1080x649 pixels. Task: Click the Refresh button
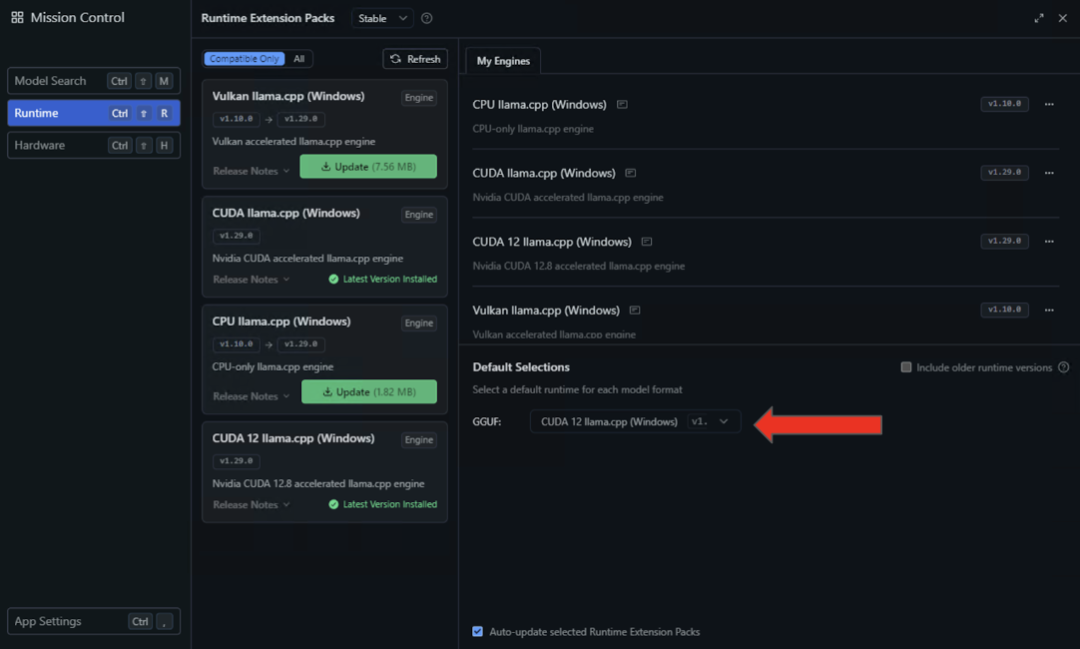click(414, 59)
